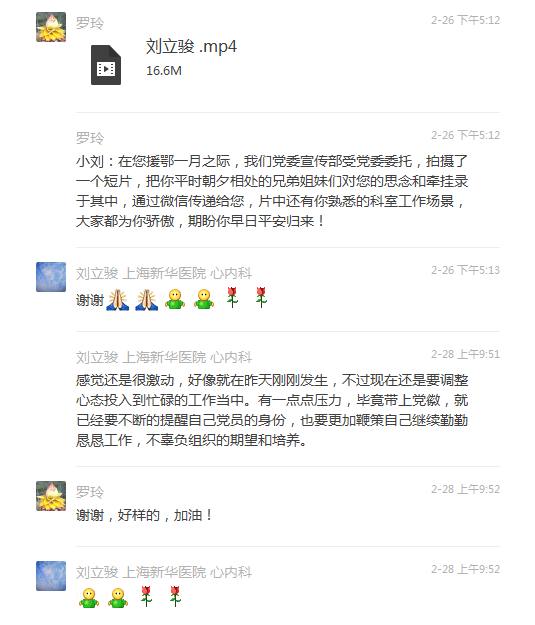Click first rose emoji in 谢谢 message
535x625 pixels.
click(232, 297)
